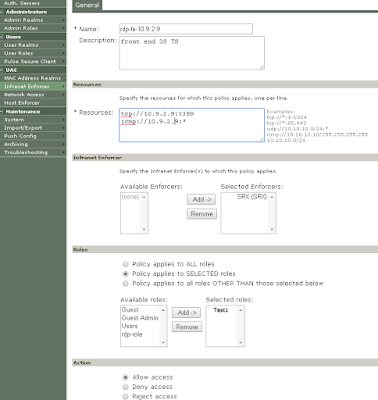Choose Deny access action
Screen dimensions: 378x400
[125, 387]
